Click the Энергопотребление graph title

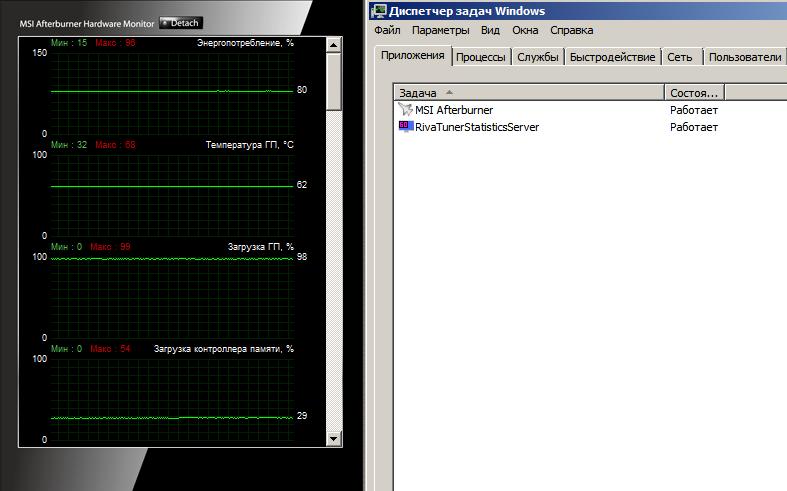tap(245, 43)
